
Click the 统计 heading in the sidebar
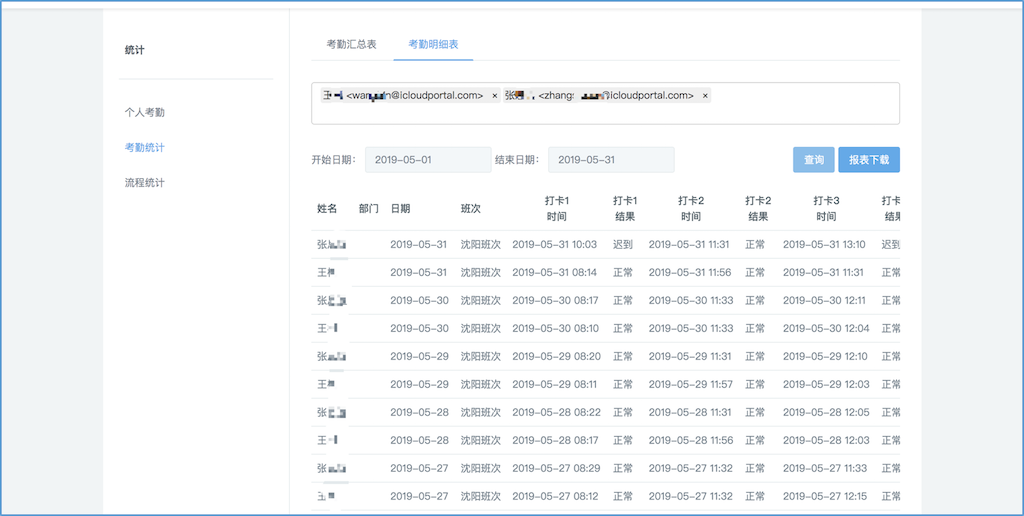tap(135, 50)
